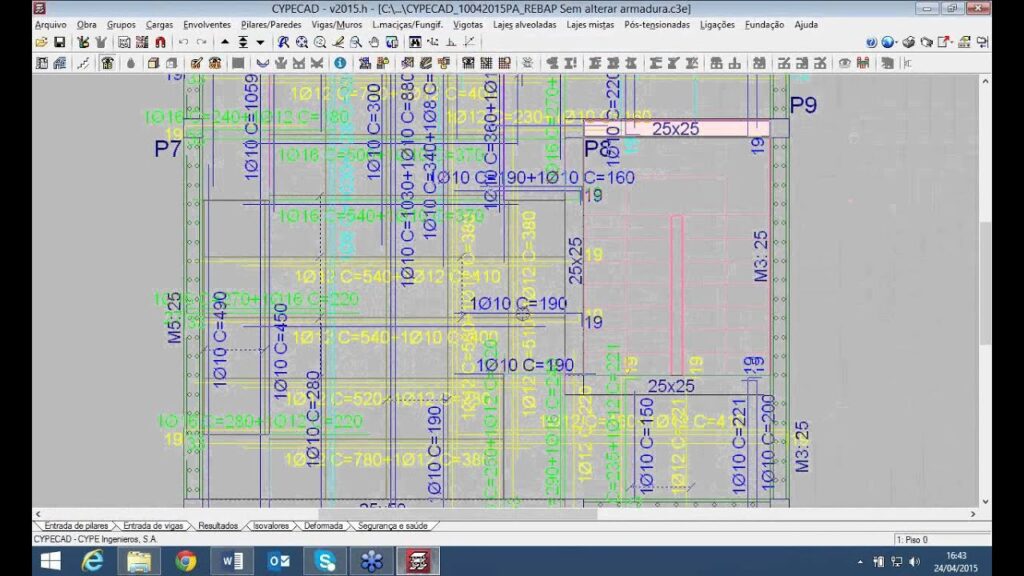
Task: Open the Deformada tab
Action: point(323,526)
